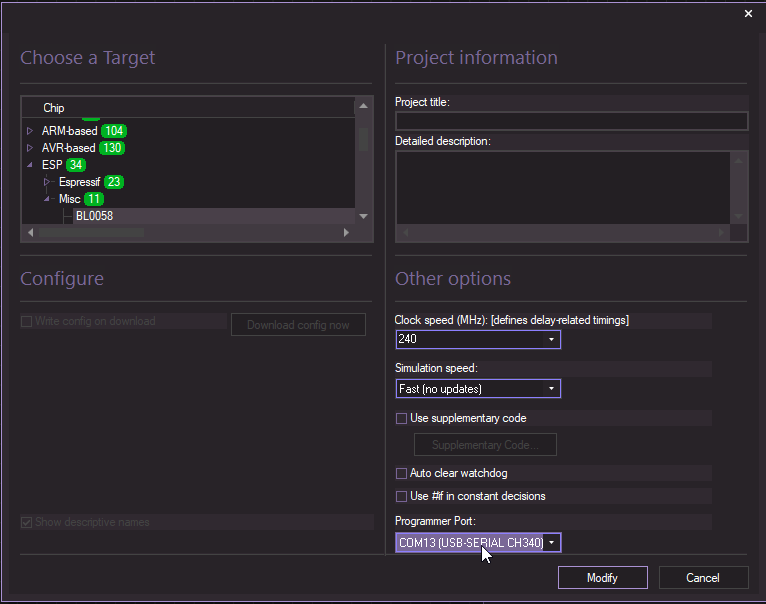766x604 pixels.
Task: Open the Simulation speed dropdown
Action: 552,388
